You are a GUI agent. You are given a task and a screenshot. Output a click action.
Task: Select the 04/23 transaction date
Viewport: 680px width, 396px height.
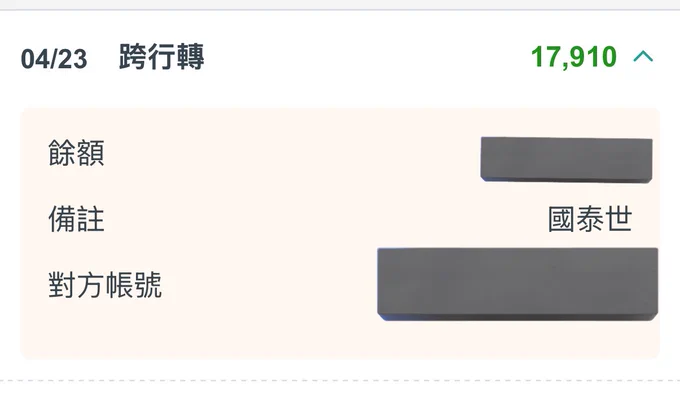pos(54,59)
